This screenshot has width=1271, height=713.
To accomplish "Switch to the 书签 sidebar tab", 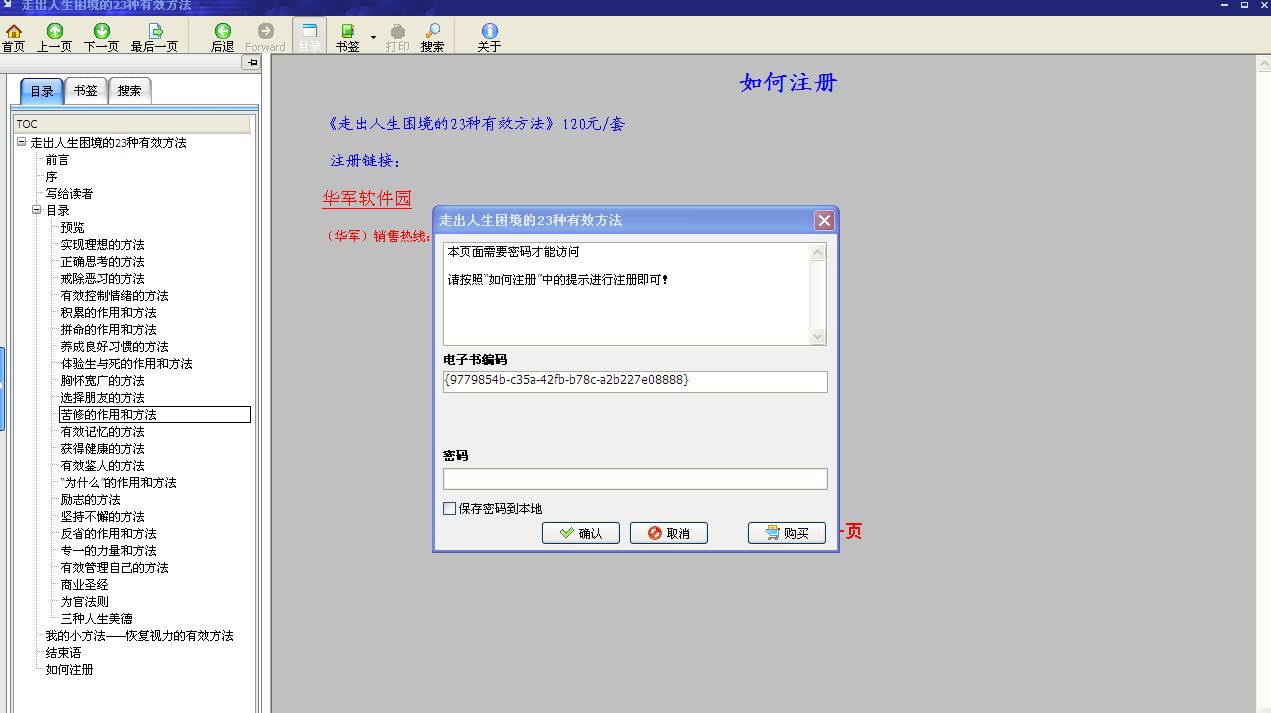I will [86, 91].
